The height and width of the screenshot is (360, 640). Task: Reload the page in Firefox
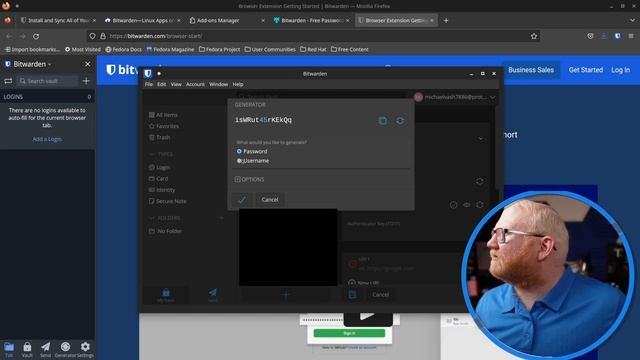(x=36, y=36)
